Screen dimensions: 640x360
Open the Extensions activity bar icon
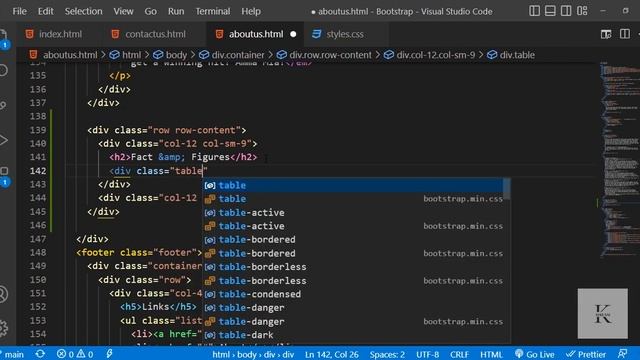[4, 175]
